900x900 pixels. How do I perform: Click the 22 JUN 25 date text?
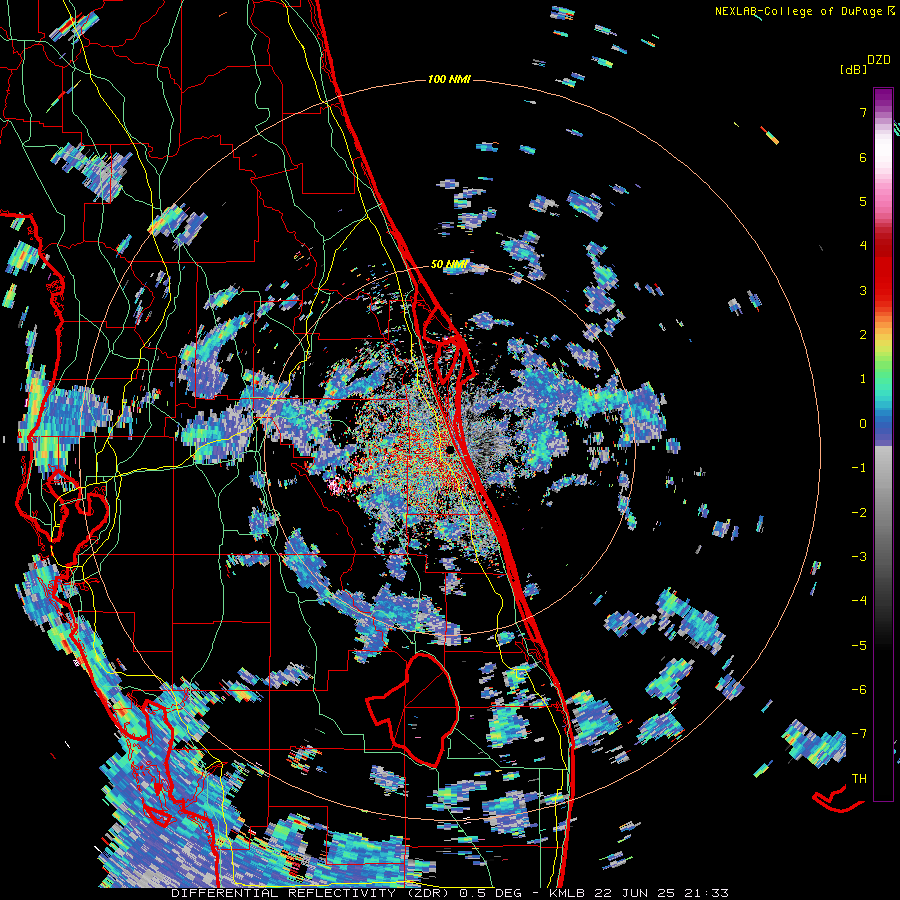636,893
